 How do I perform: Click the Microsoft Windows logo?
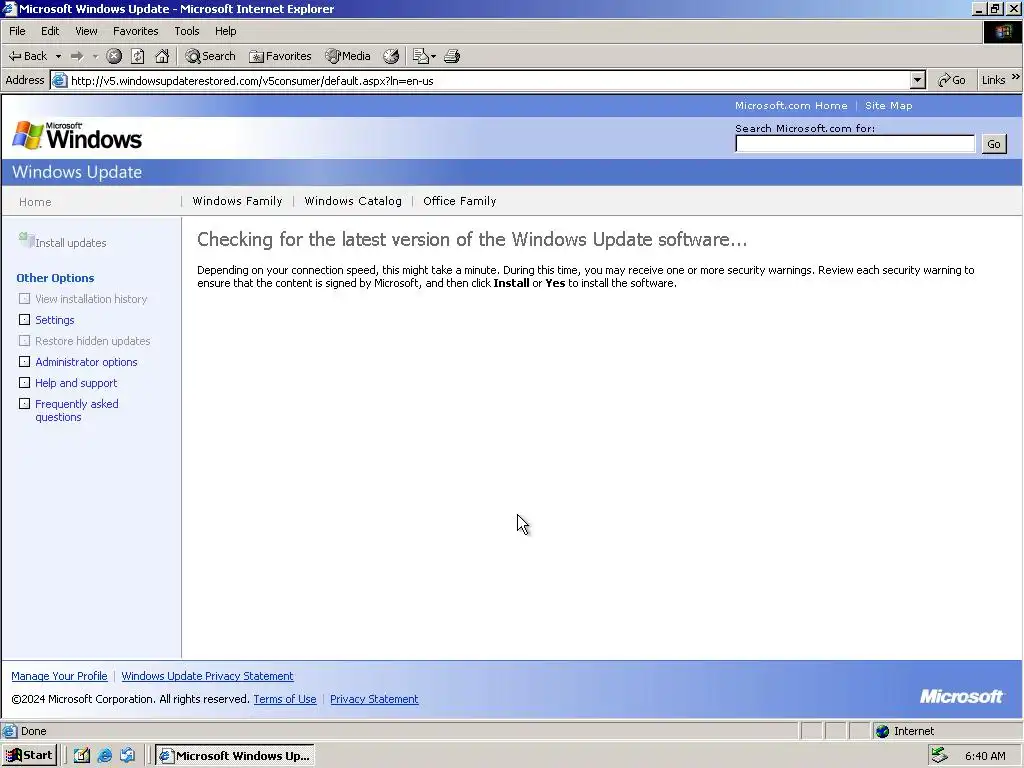coord(77,136)
